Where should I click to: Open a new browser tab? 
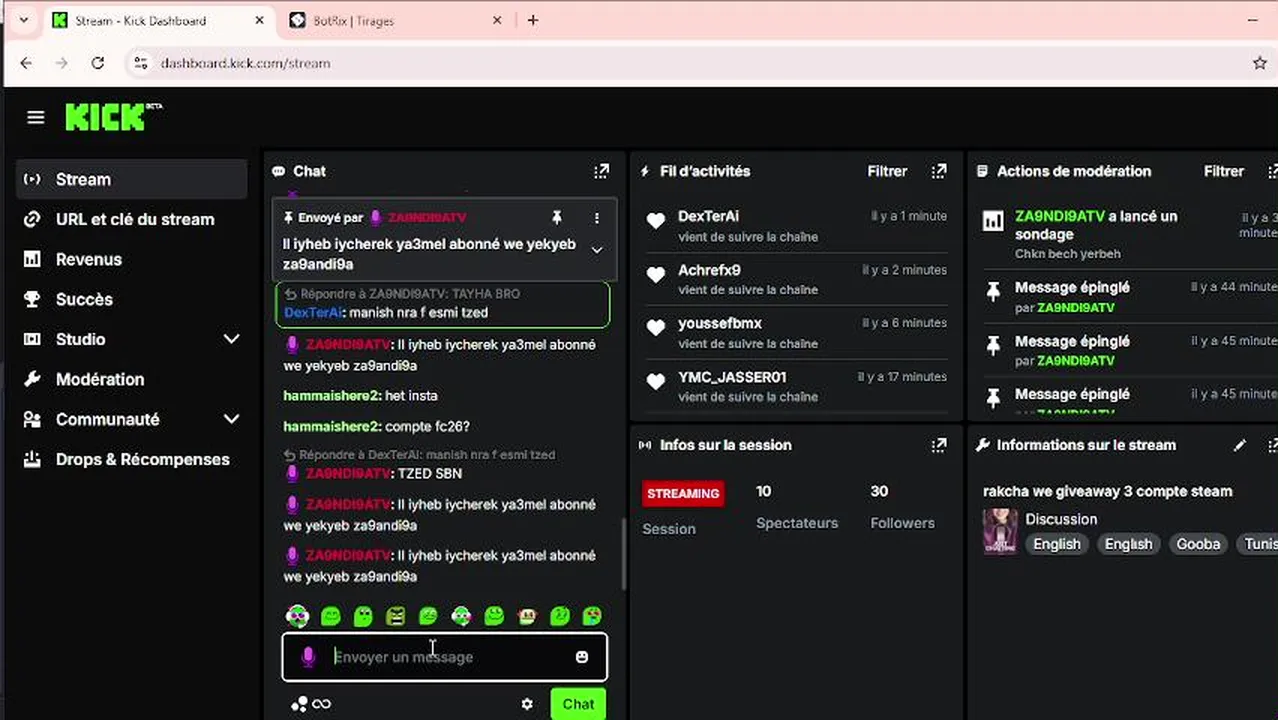point(533,20)
